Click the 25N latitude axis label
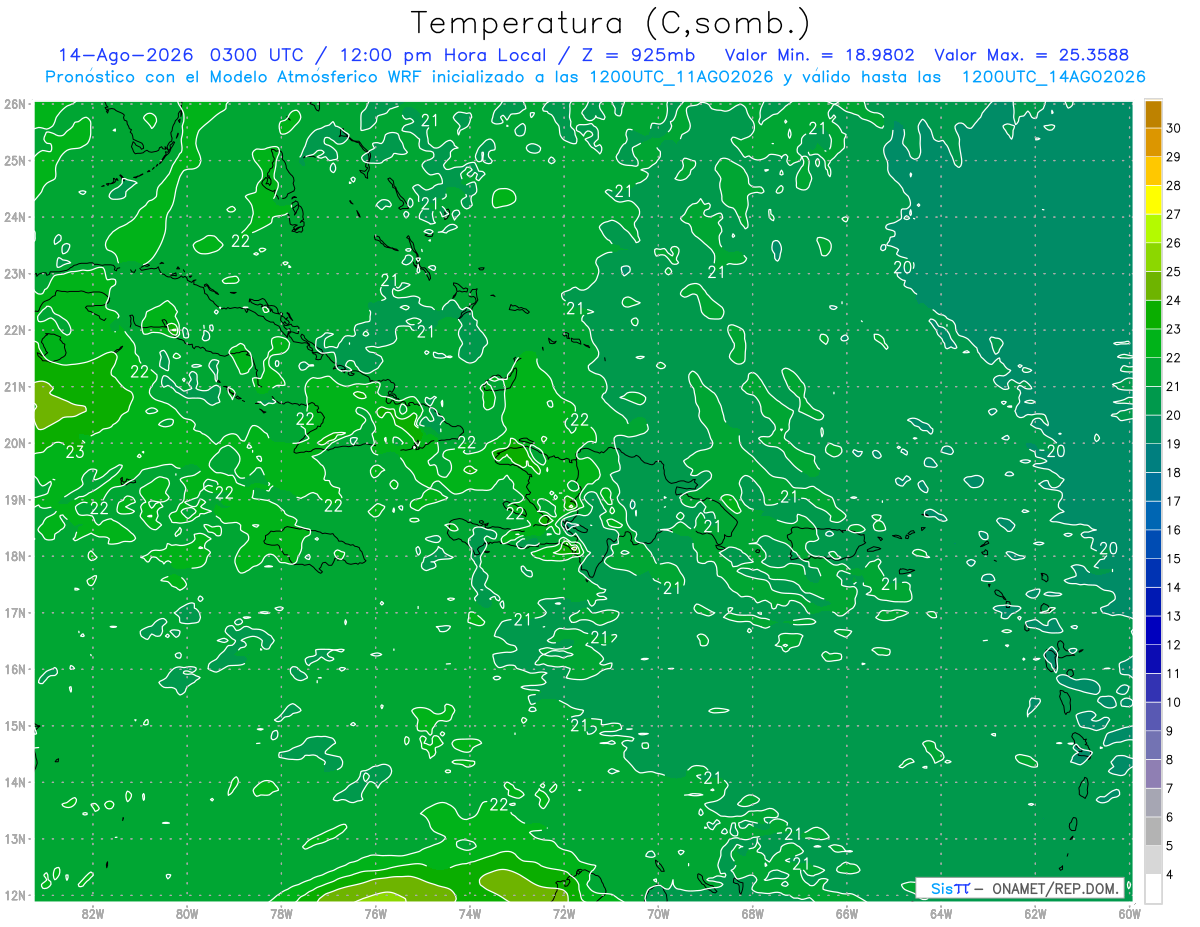1200x927 pixels. click(x=15, y=160)
